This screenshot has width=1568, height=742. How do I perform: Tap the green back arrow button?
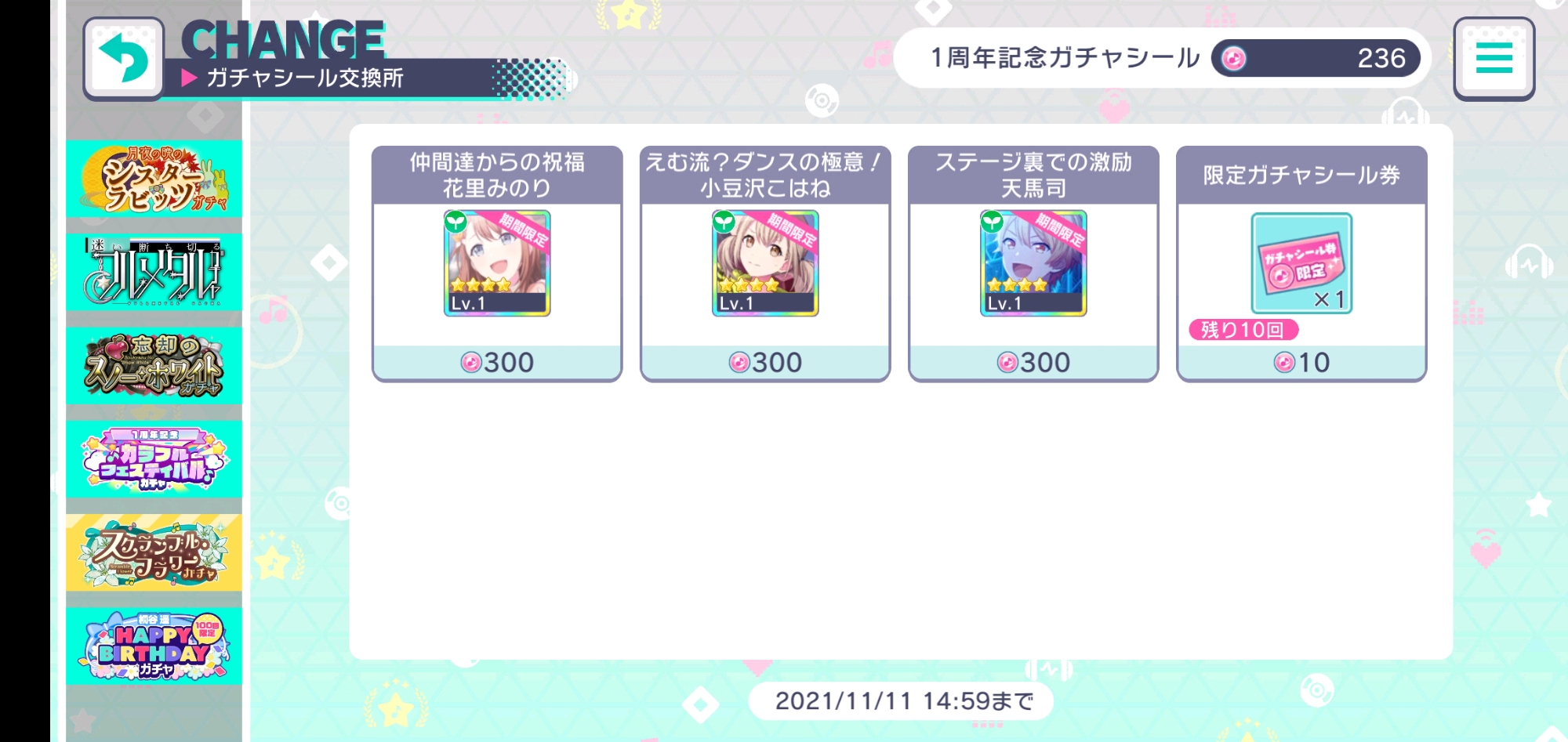[x=123, y=59]
